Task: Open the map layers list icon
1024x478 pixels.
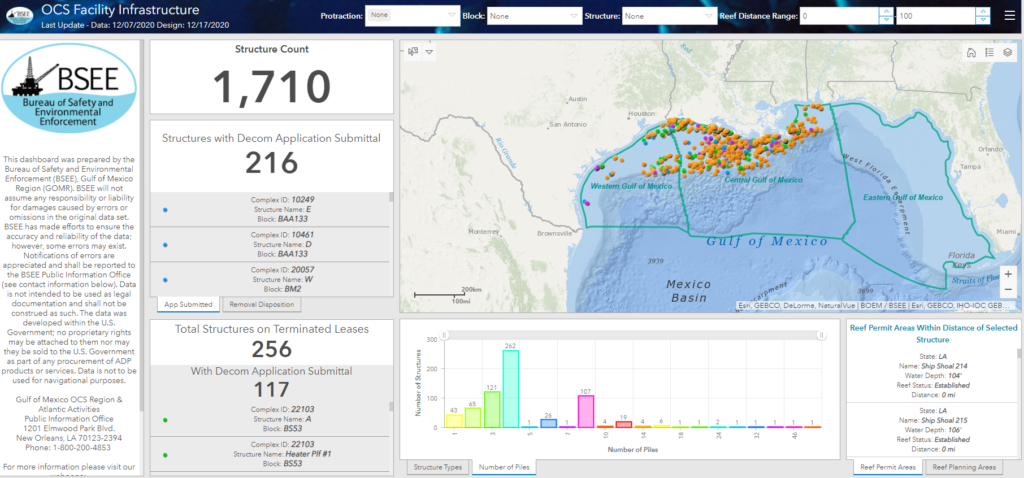Action: click(x=1007, y=53)
